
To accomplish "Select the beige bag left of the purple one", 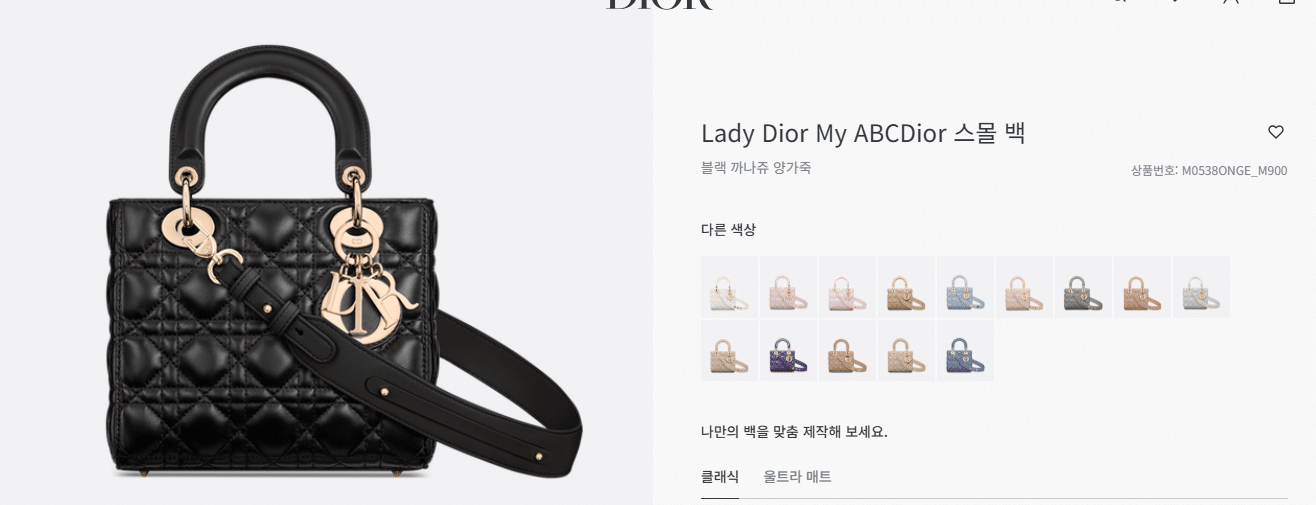I will (x=729, y=350).
